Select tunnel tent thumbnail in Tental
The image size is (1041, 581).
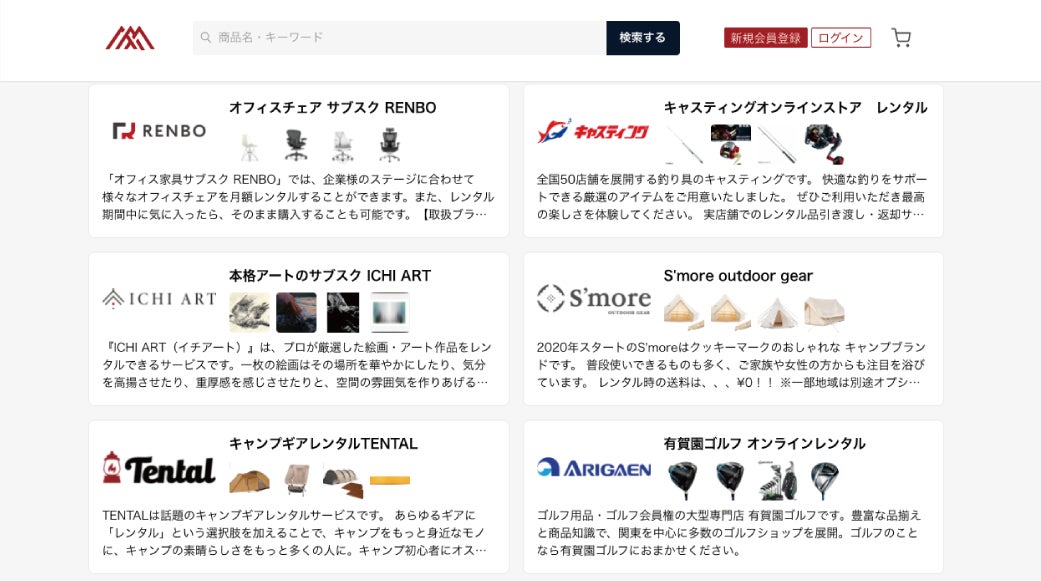(x=343, y=482)
